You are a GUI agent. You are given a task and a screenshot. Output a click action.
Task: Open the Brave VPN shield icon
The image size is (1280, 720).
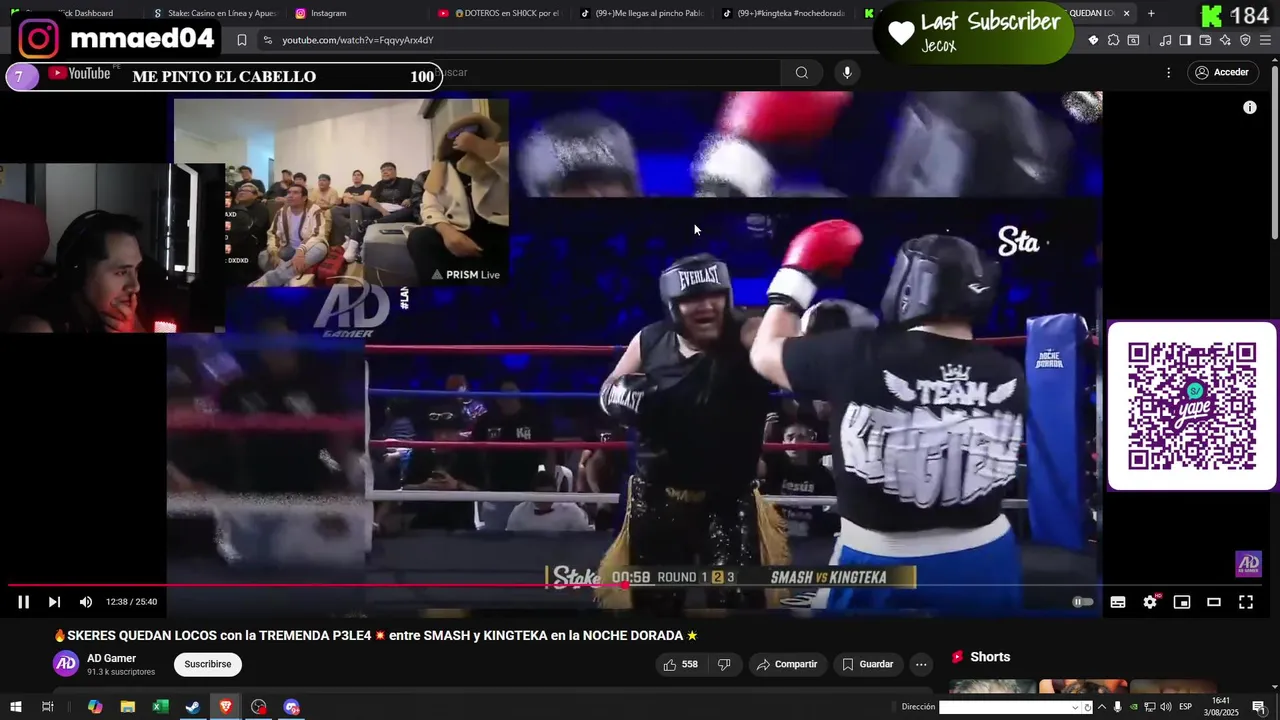(x=1245, y=40)
